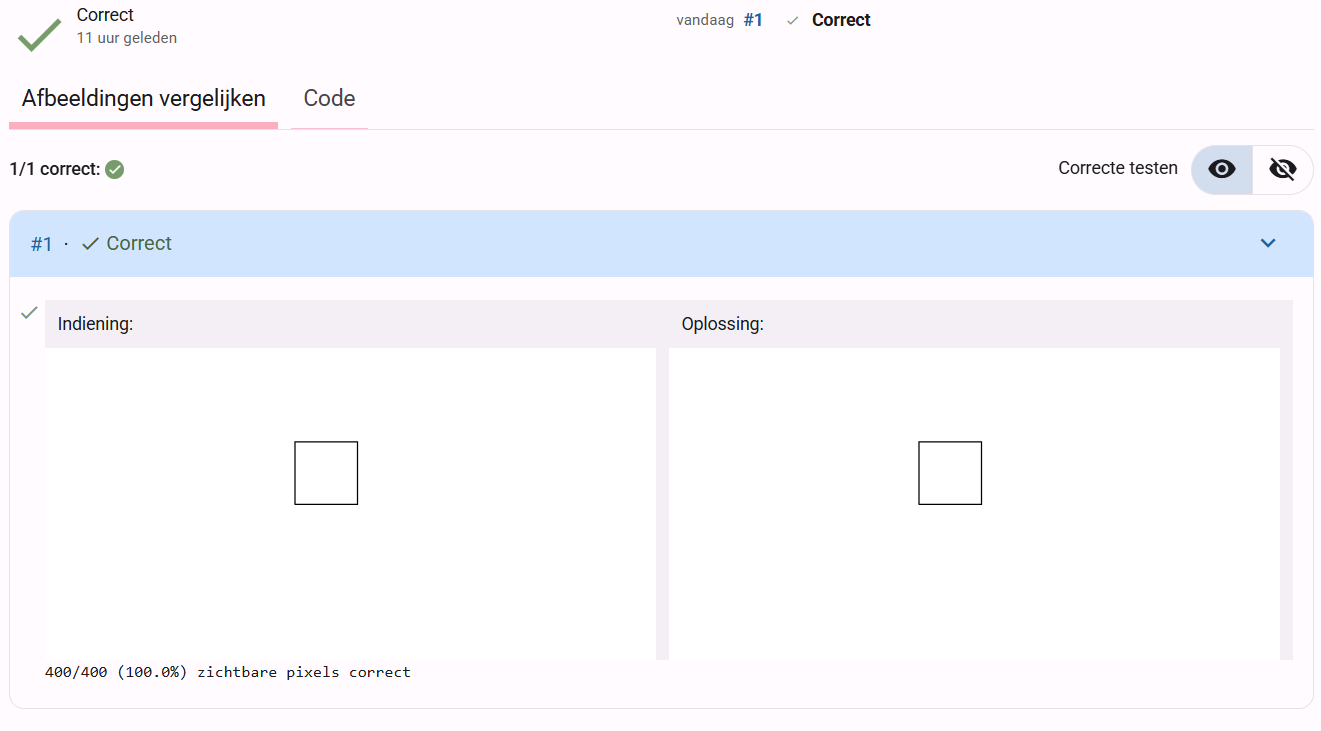This screenshot has width=1321, height=731.
Task: Click the Oplossing solution image
Action: 974,504
